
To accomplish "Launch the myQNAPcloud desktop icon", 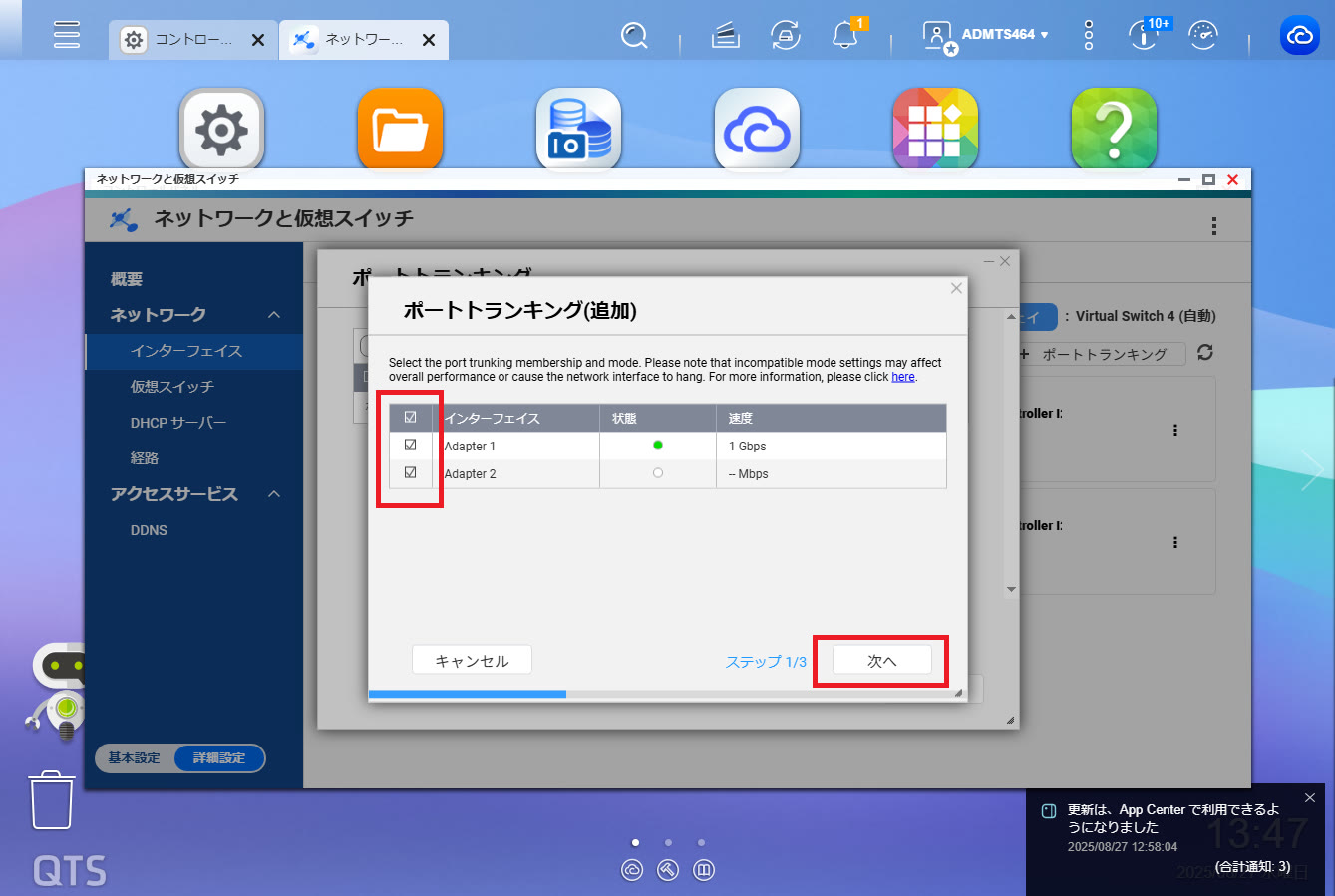I will coord(757,130).
